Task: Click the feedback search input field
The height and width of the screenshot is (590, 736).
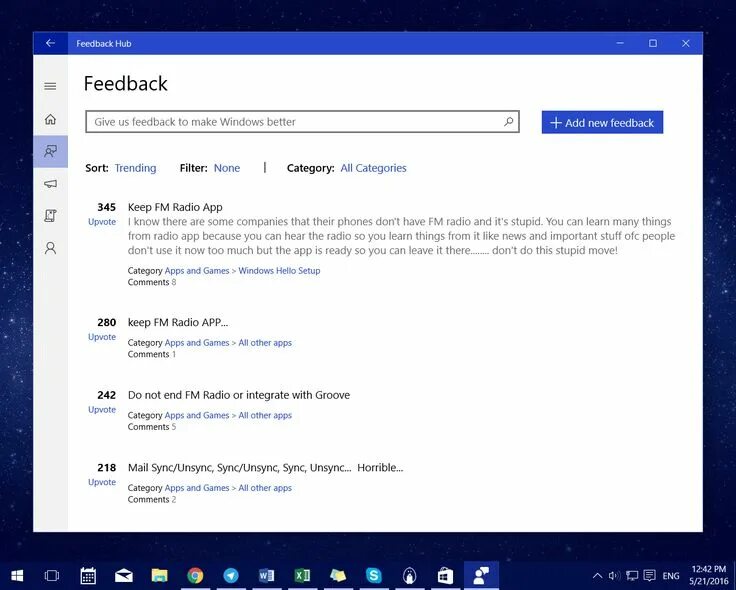Action: tap(302, 122)
